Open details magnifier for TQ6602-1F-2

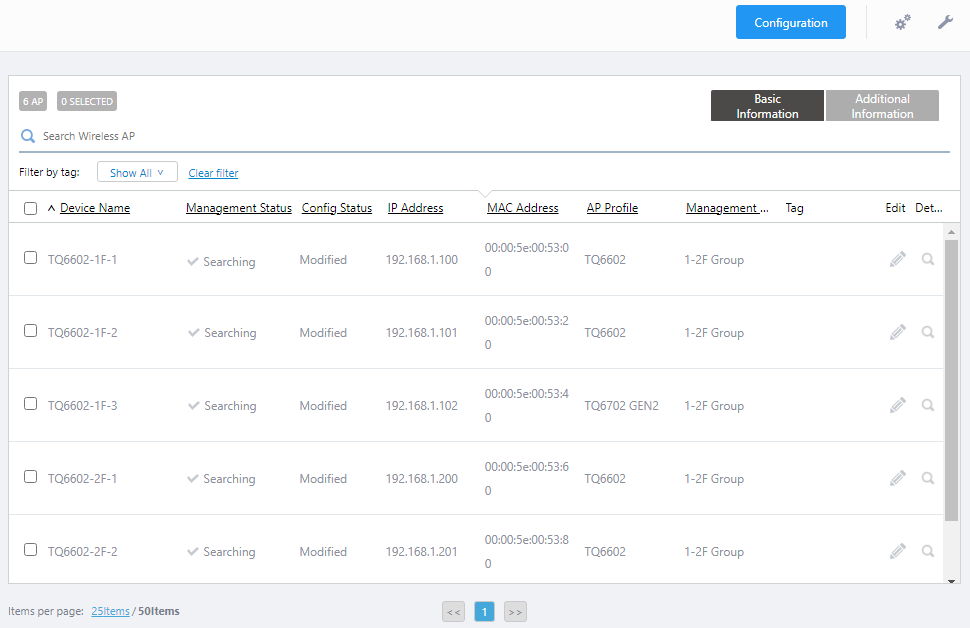(928, 332)
